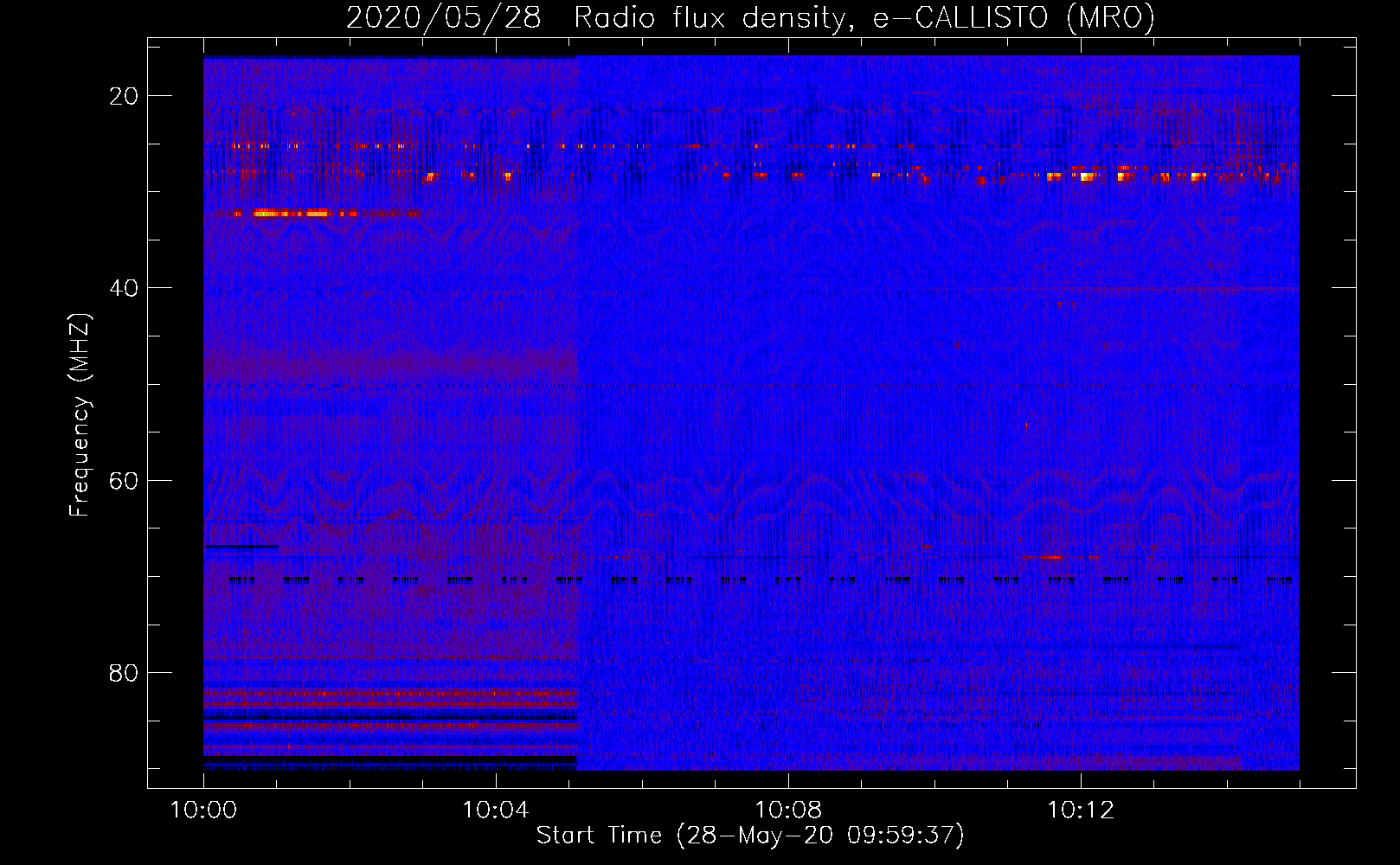Click the '2020/05/28' date in the title
Image resolution: width=1400 pixels, height=865 pixels.
pos(443,18)
